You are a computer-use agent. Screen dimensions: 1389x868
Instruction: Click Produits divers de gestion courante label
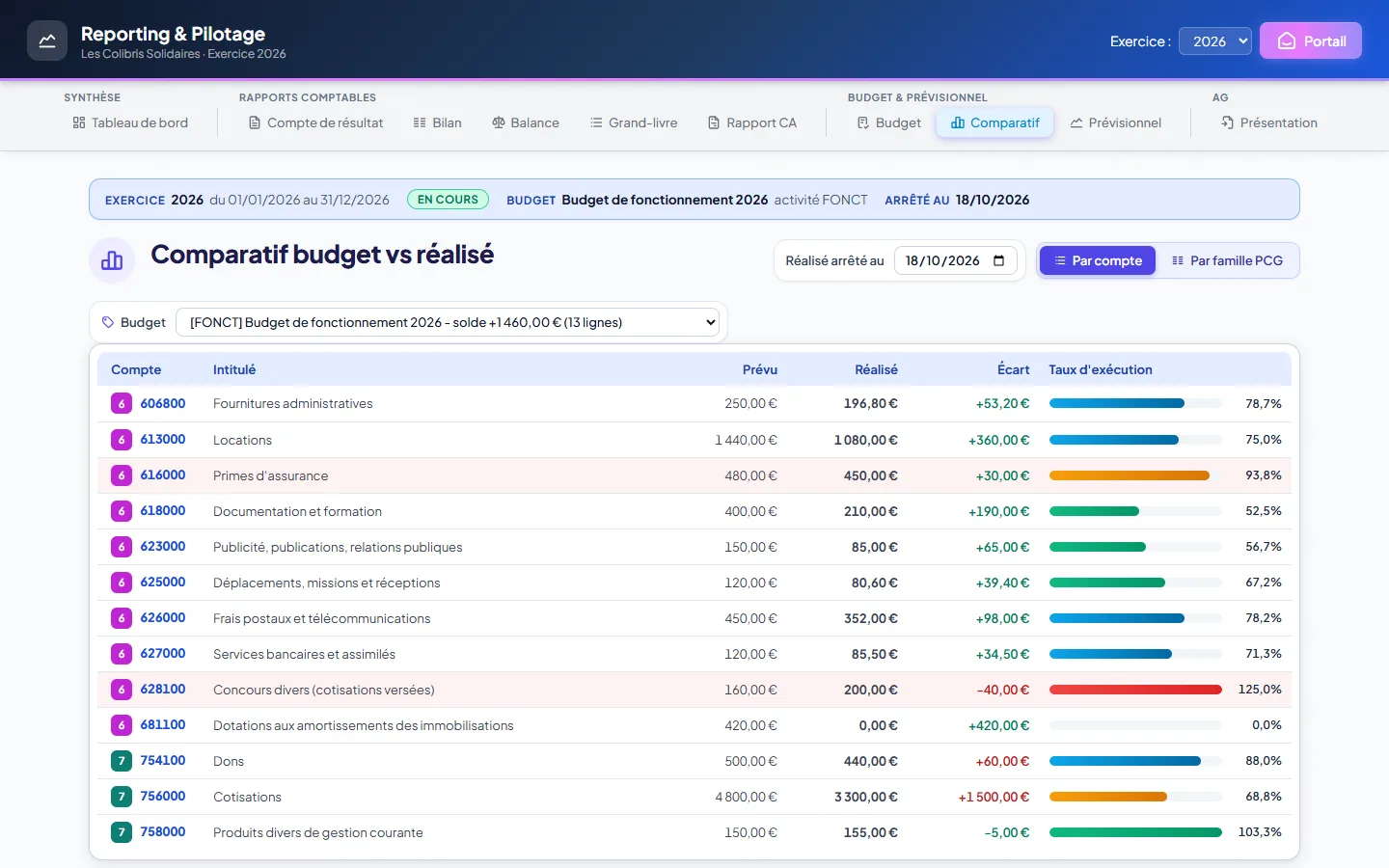click(318, 832)
